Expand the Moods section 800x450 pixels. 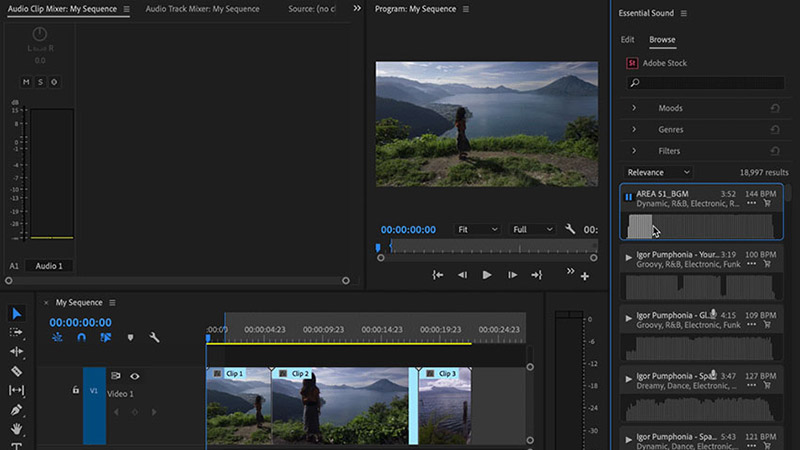click(x=634, y=108)
